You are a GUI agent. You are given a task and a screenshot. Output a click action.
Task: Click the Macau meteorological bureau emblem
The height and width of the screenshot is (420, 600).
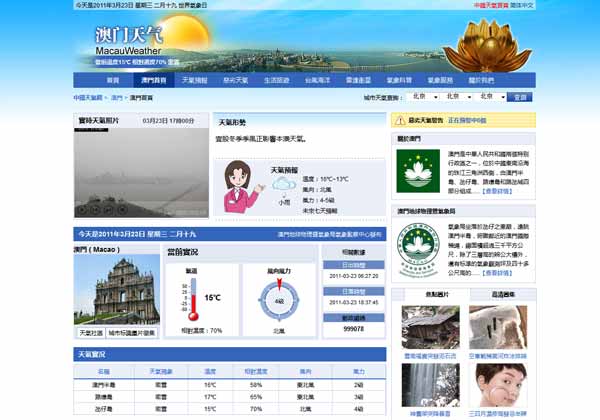417,248
